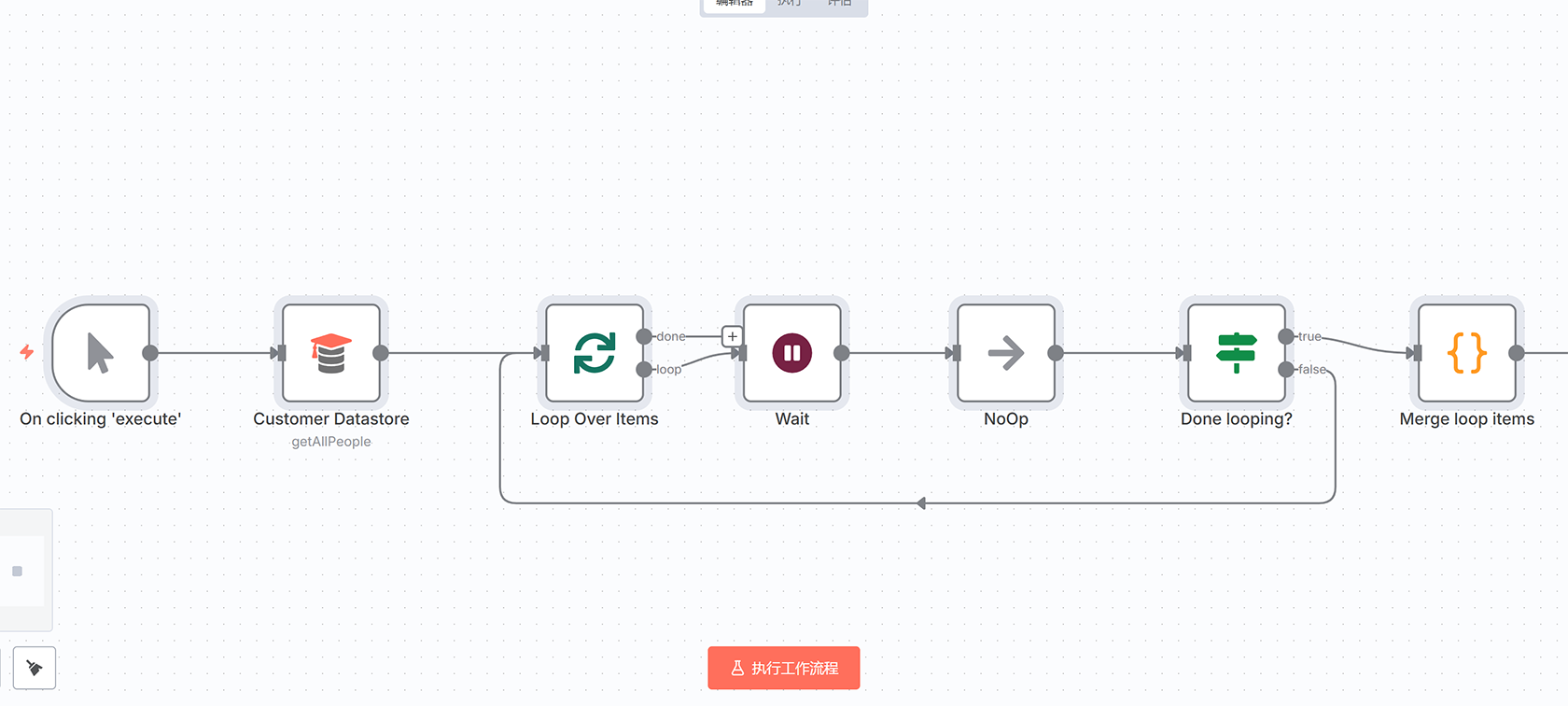The height and width of the screenshot is (706, 1568).
Task: Click the loop output handle of Loop Over Items
Action: click(x=644, y=370)
